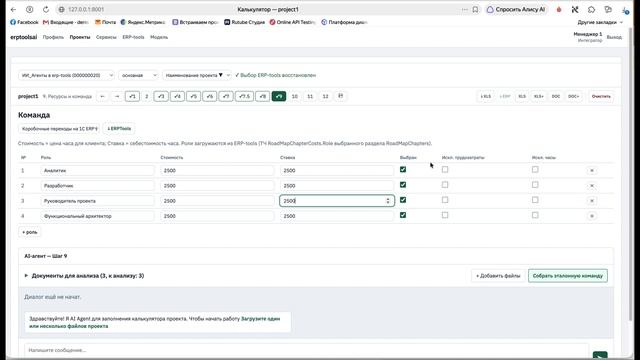Open the Сервисы menu item

pos(106,37)
